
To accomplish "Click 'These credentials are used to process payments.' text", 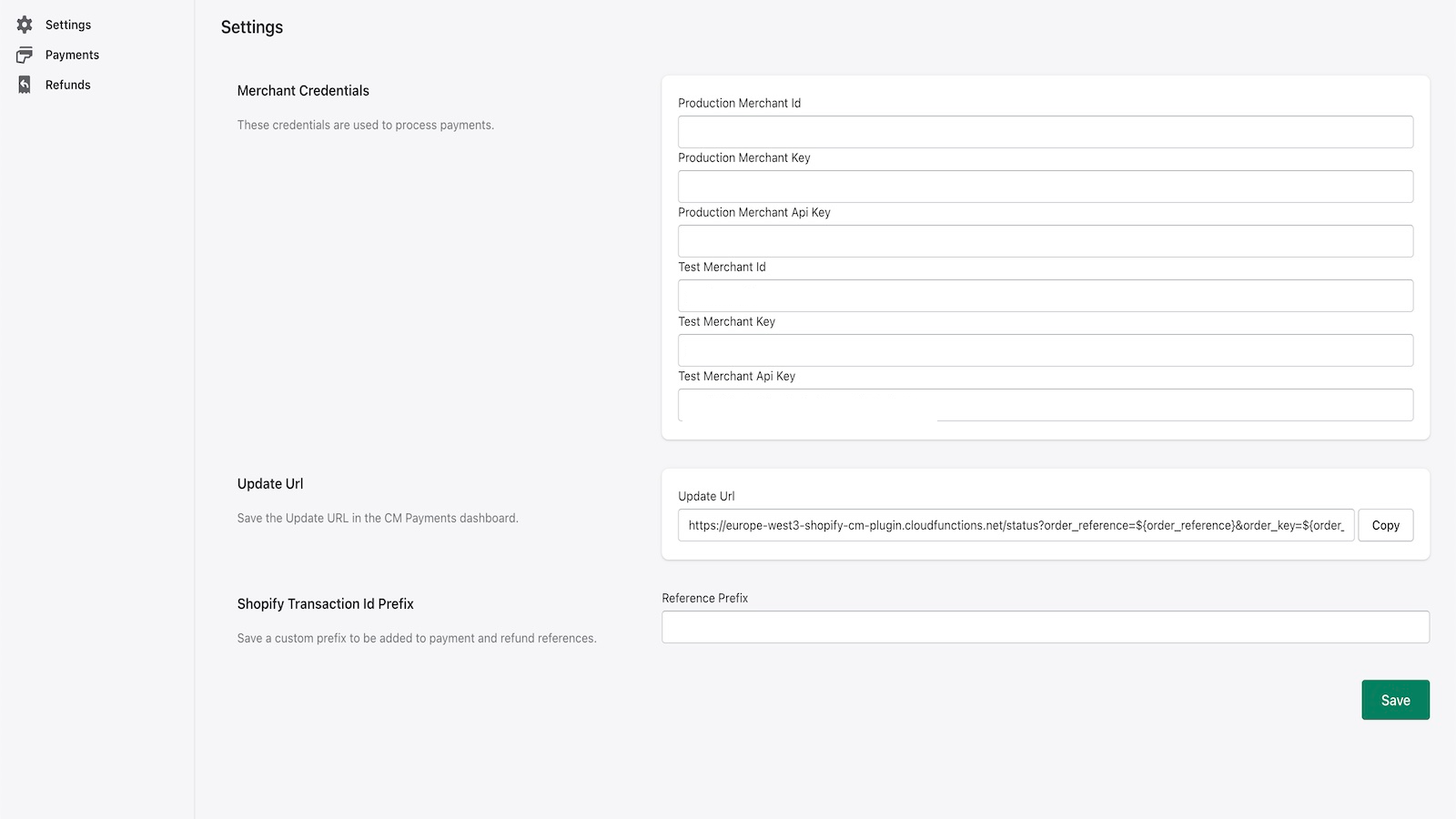I will [366, 125].
